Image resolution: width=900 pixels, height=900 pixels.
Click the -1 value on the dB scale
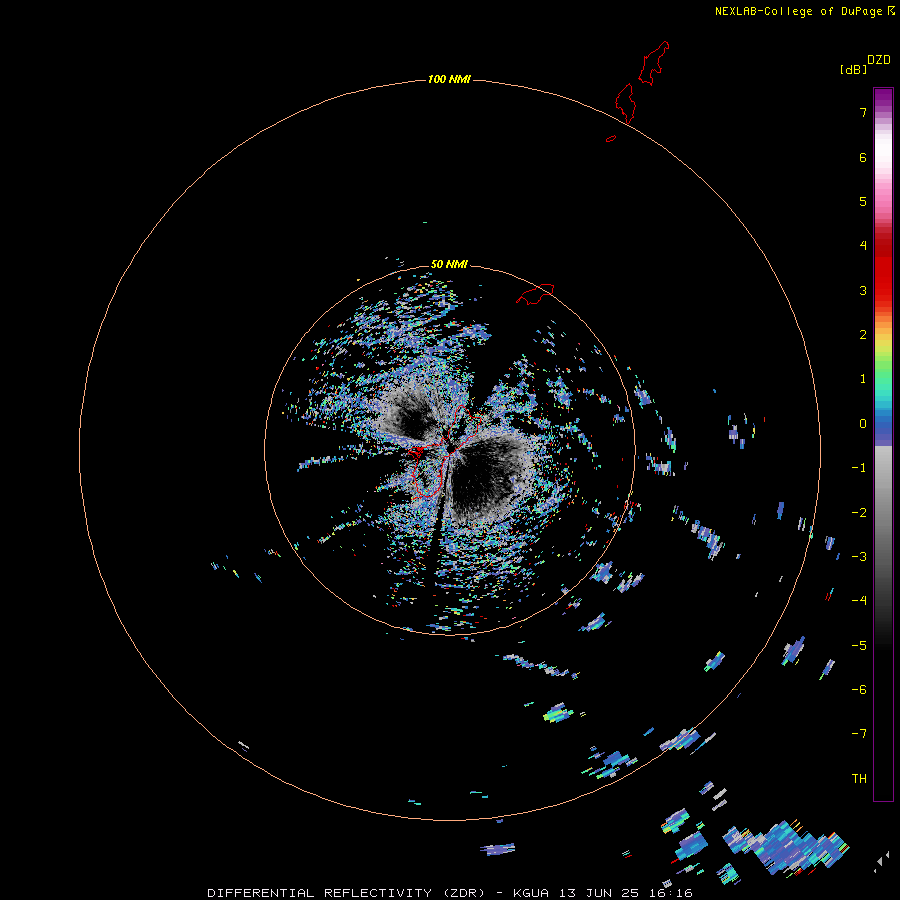pos(859,468)
